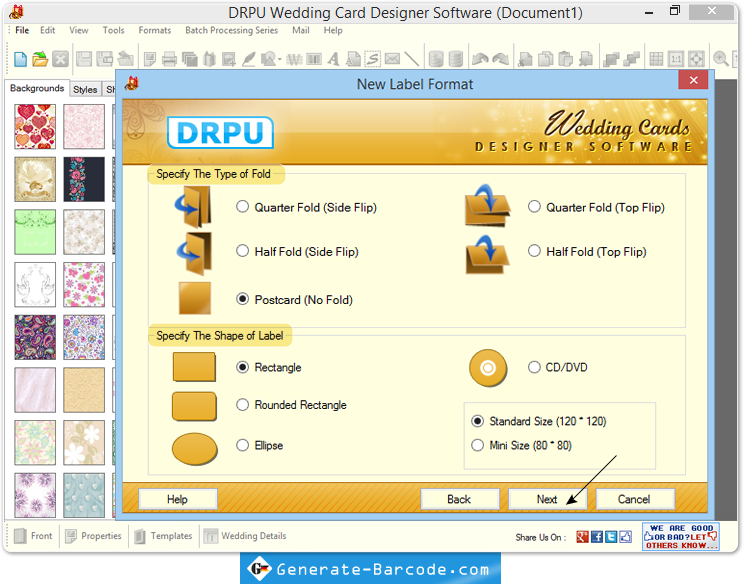Viewport: 744px width, 584px height.
Task: Click 'We are good or bad' feedback banner
Action: (680, 537)
